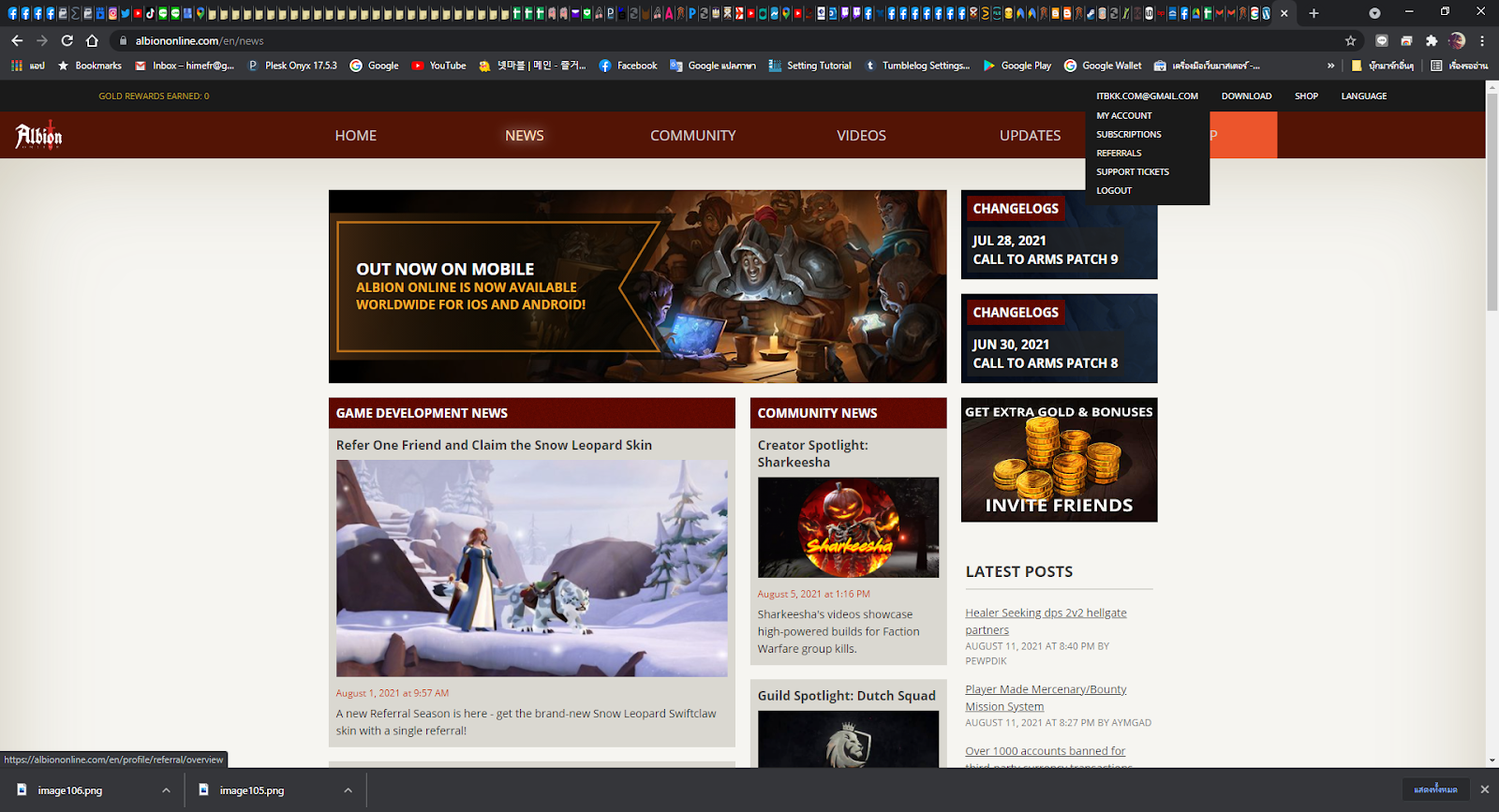The width and height of the screenshot is (1499, 812).
Task: Open the Shop link in top bar
Action: (1306, 96)
